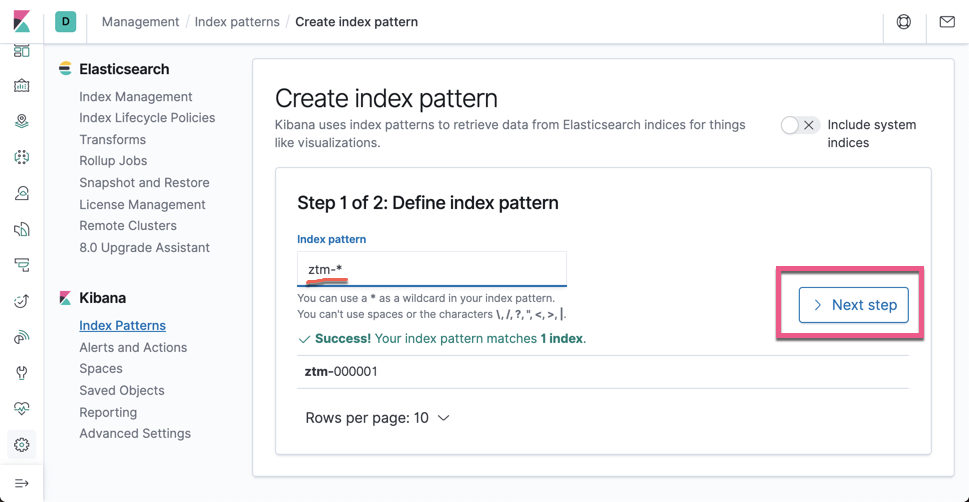Viewport: 969px width, 502px height.
Task: Expand the side navigation menu
Action: click(22, 483)
